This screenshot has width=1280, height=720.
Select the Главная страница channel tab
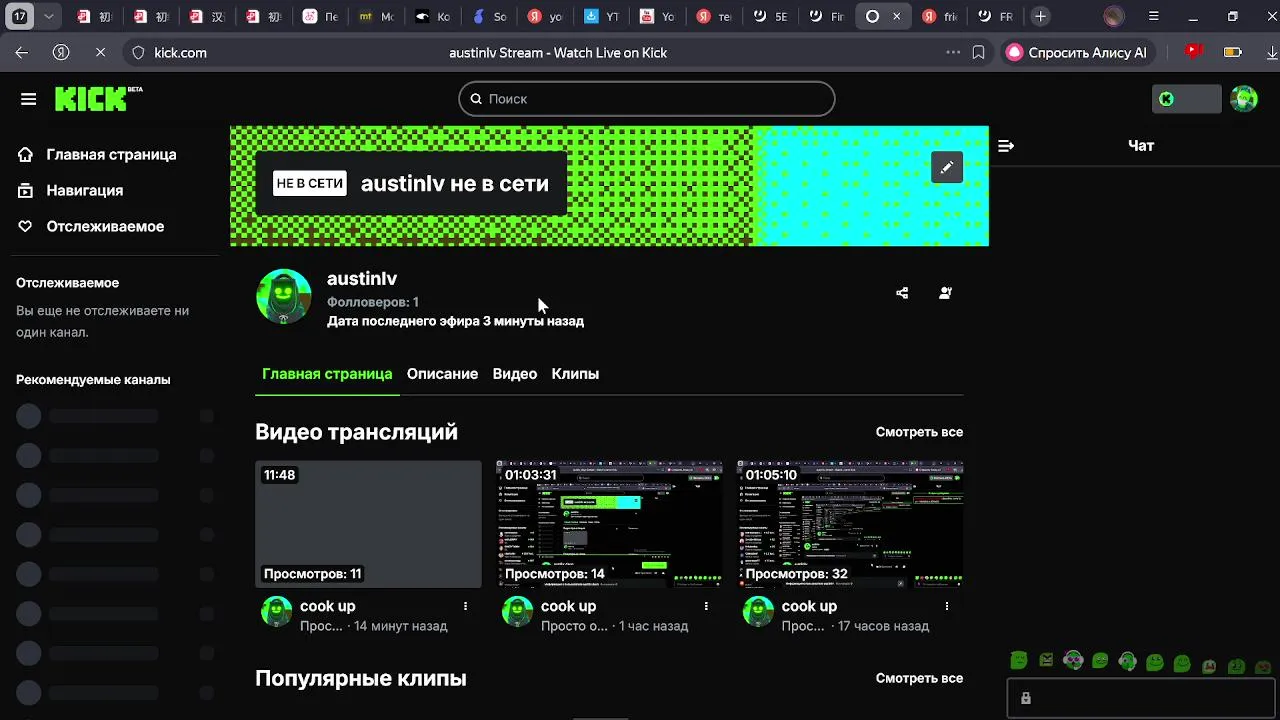(x=327, y=374)
